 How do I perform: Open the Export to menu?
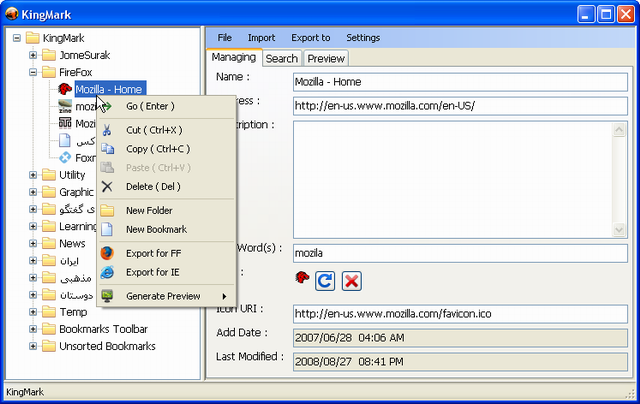311,38
